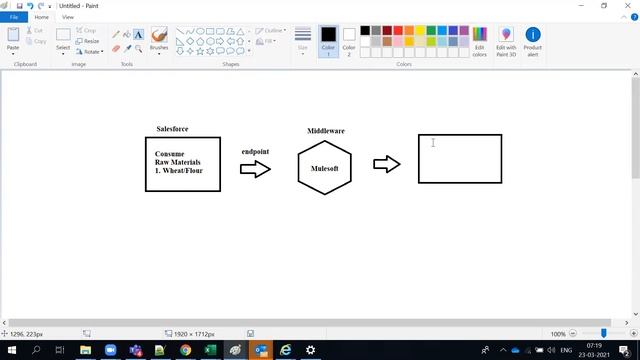Switch to the Home tab
The image size is (640, 360).
(x=41, y=17)
